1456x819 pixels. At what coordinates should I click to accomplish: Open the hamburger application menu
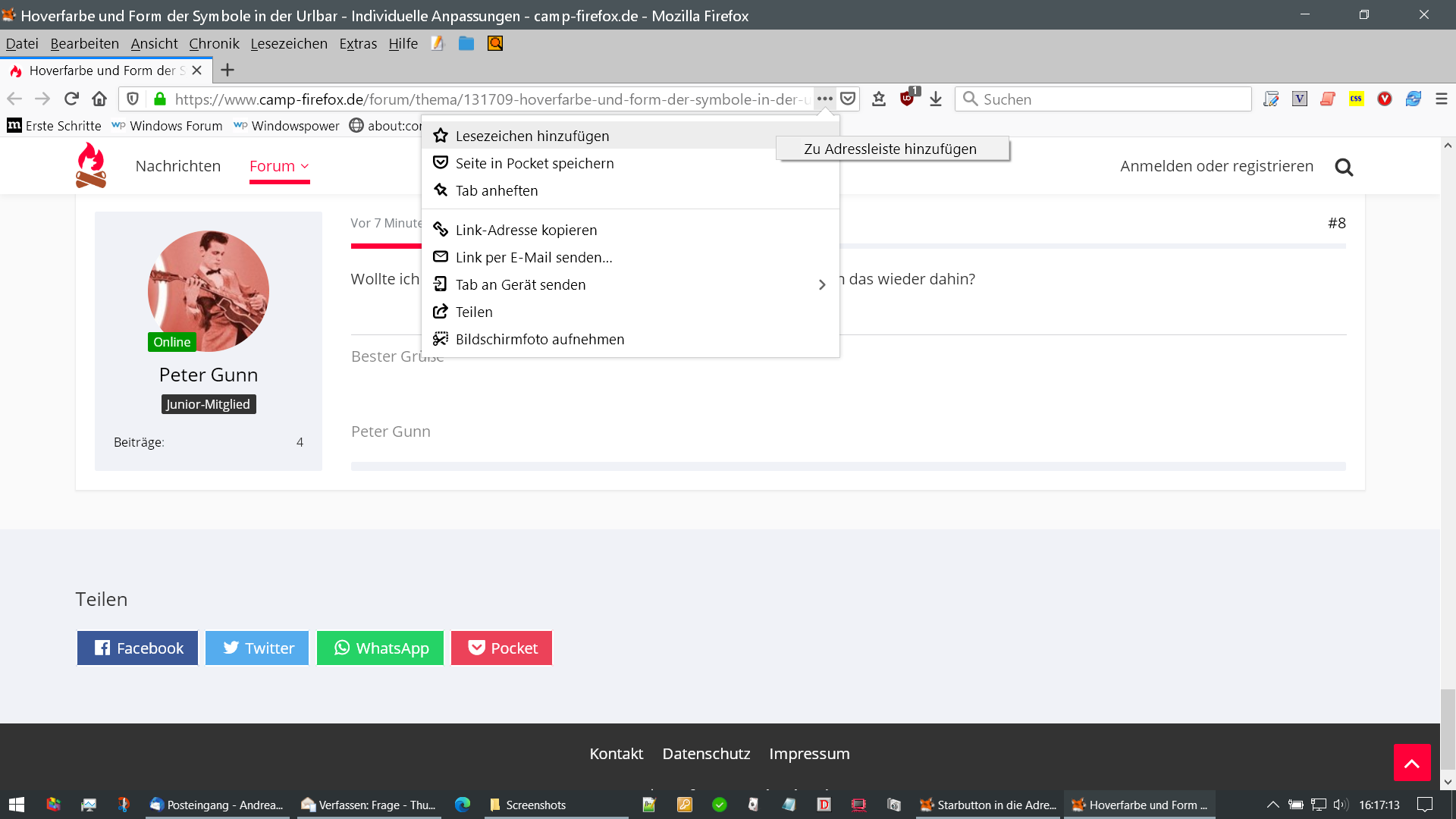coord(1442,99)
